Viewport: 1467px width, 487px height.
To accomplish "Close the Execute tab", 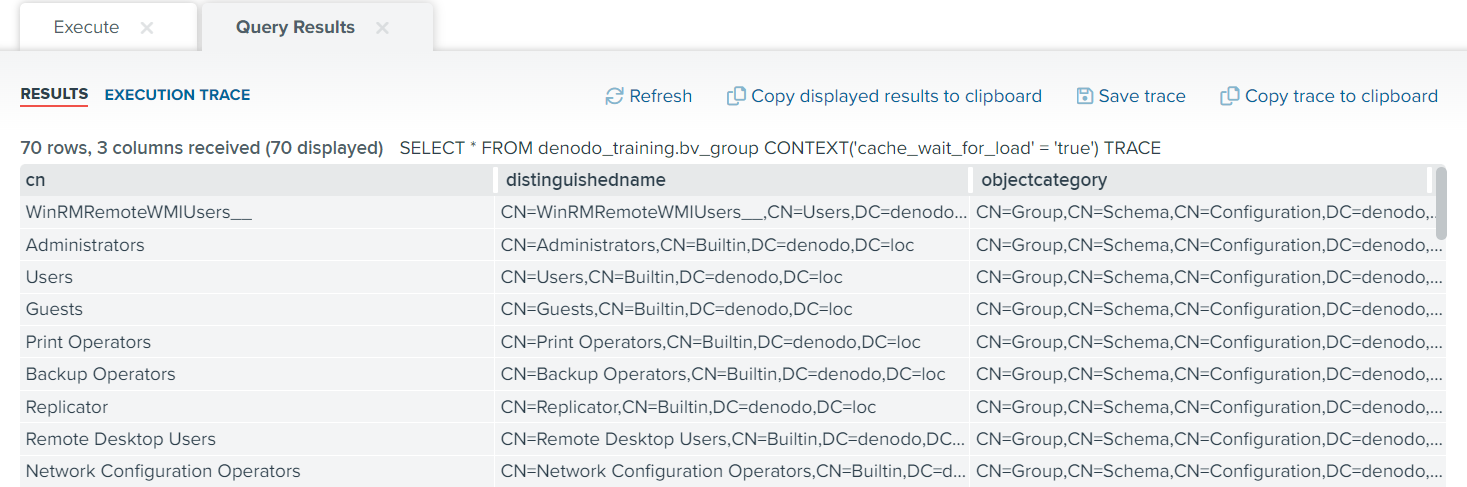I will point(147,28).
